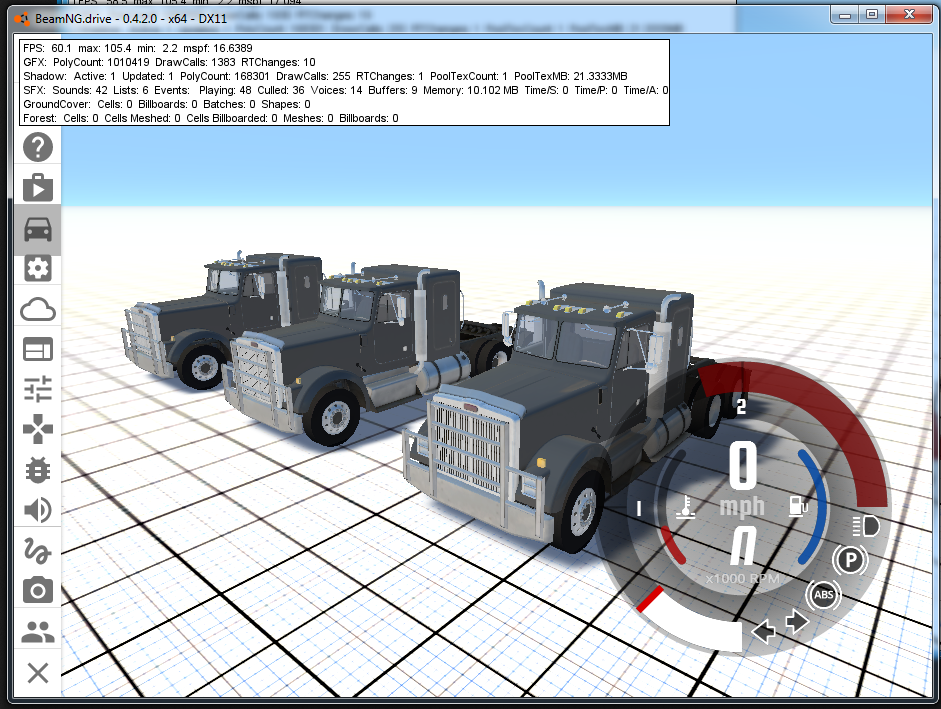
Task: Select the nearest truck in front
Action: click(x=558, y=408)
